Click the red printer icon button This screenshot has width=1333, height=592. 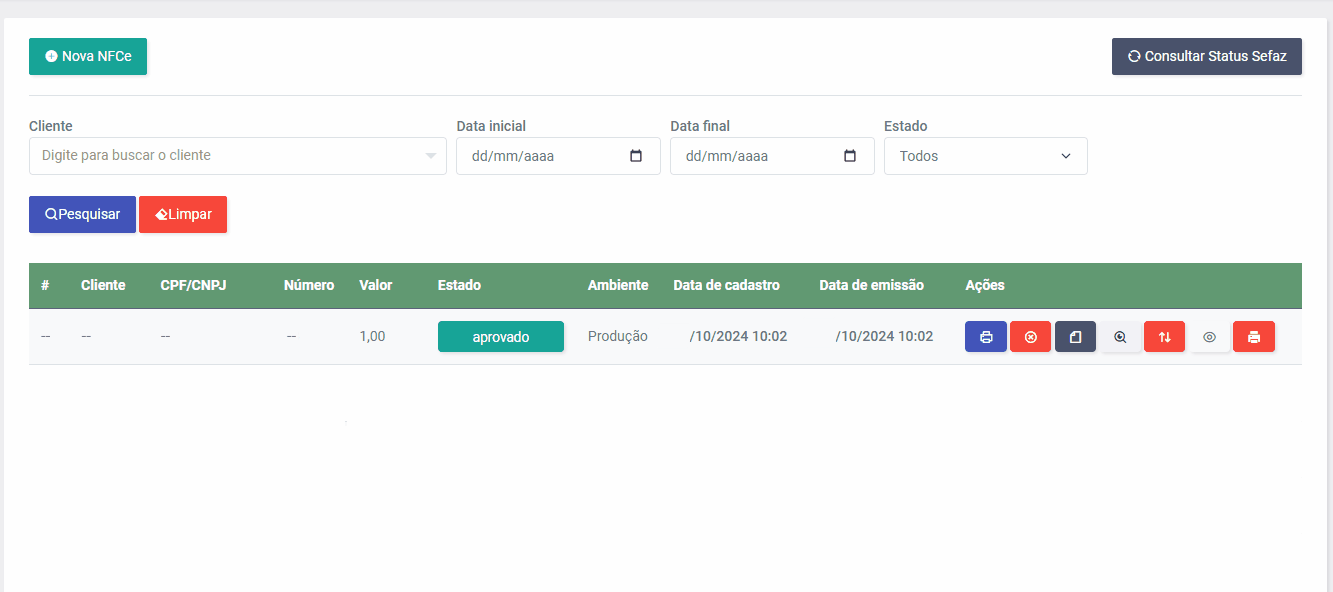(x=1254, y=337)
